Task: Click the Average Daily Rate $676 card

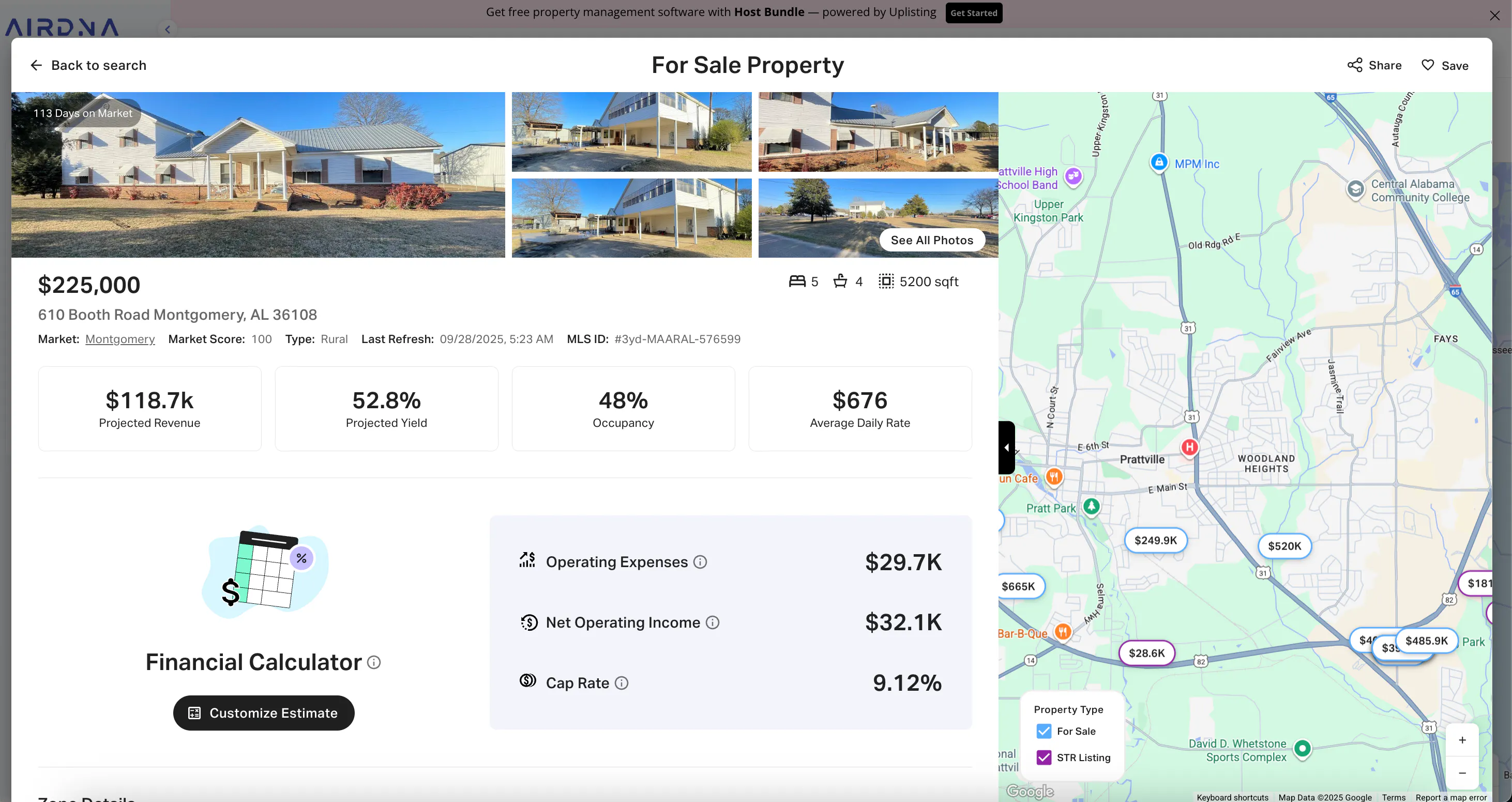Action: [860, 409]
